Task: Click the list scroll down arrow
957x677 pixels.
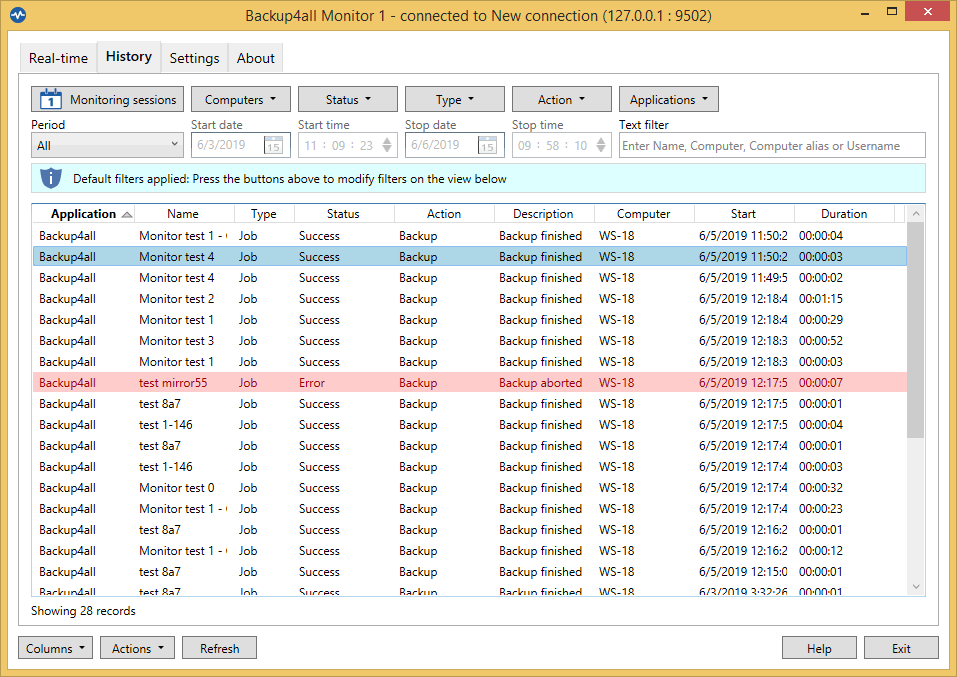Action: coord(915,587)
